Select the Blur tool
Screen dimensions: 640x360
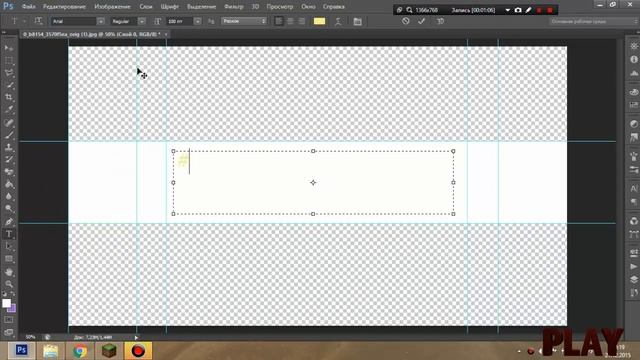click(x=9, y=196)
